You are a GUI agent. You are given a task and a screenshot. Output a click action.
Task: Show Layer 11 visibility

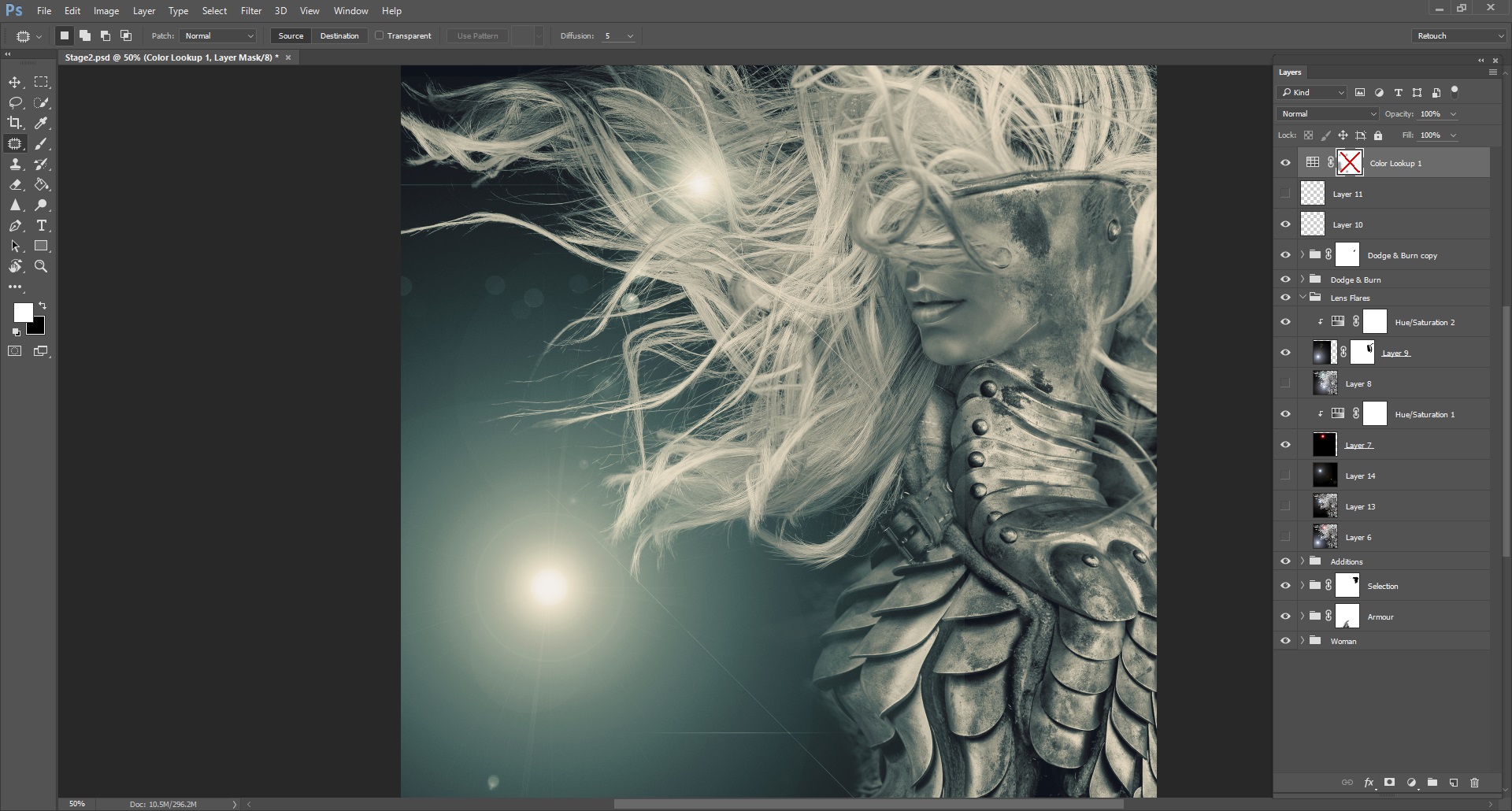[1285, 193]
